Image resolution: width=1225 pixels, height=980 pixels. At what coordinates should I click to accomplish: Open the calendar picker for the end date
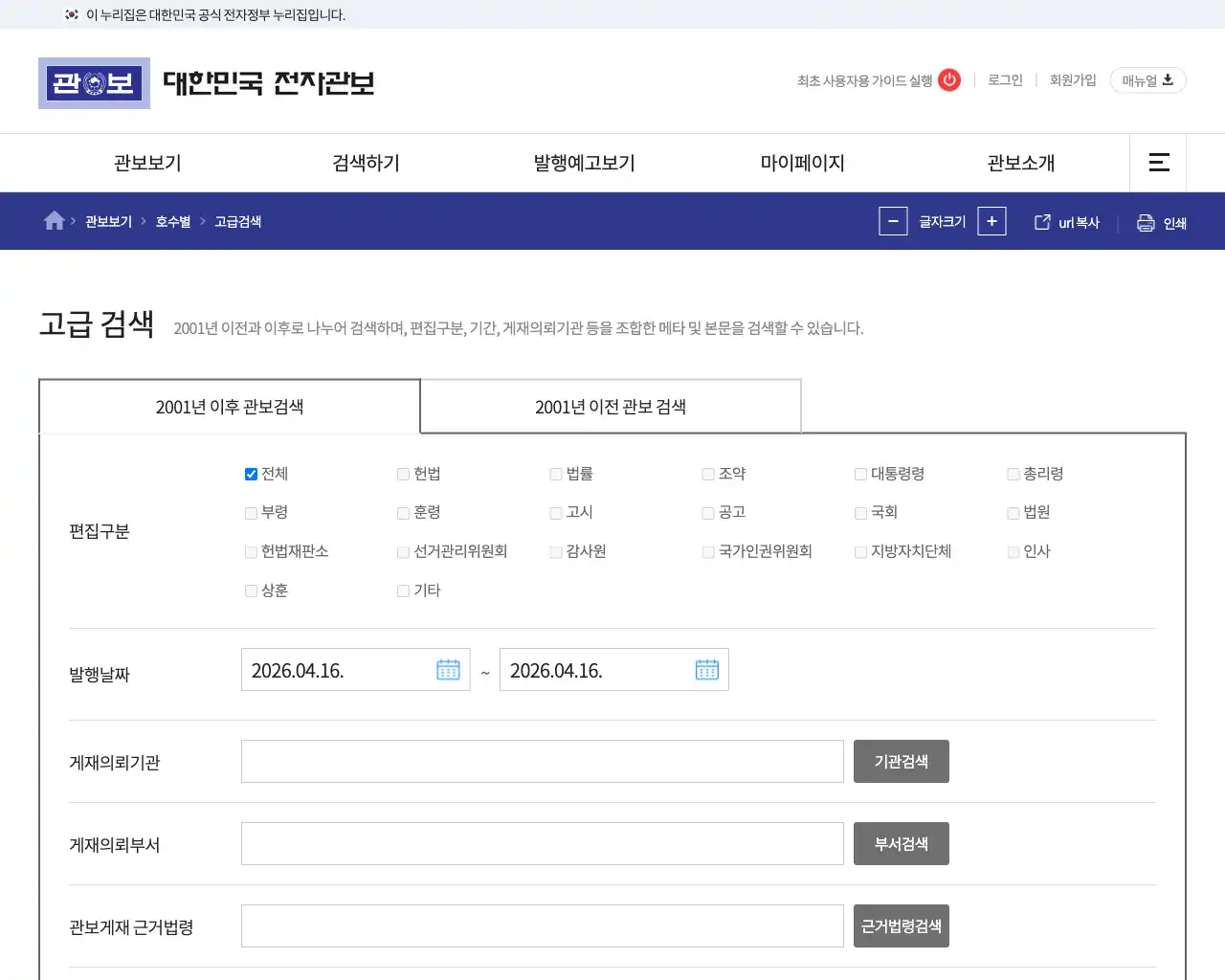706,669
